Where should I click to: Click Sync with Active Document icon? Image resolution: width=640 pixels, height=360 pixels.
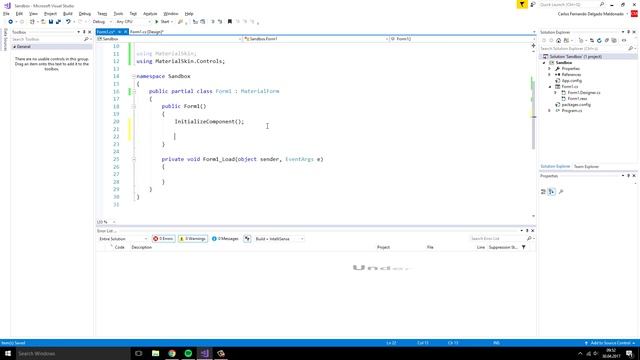(x=592, y=40)
